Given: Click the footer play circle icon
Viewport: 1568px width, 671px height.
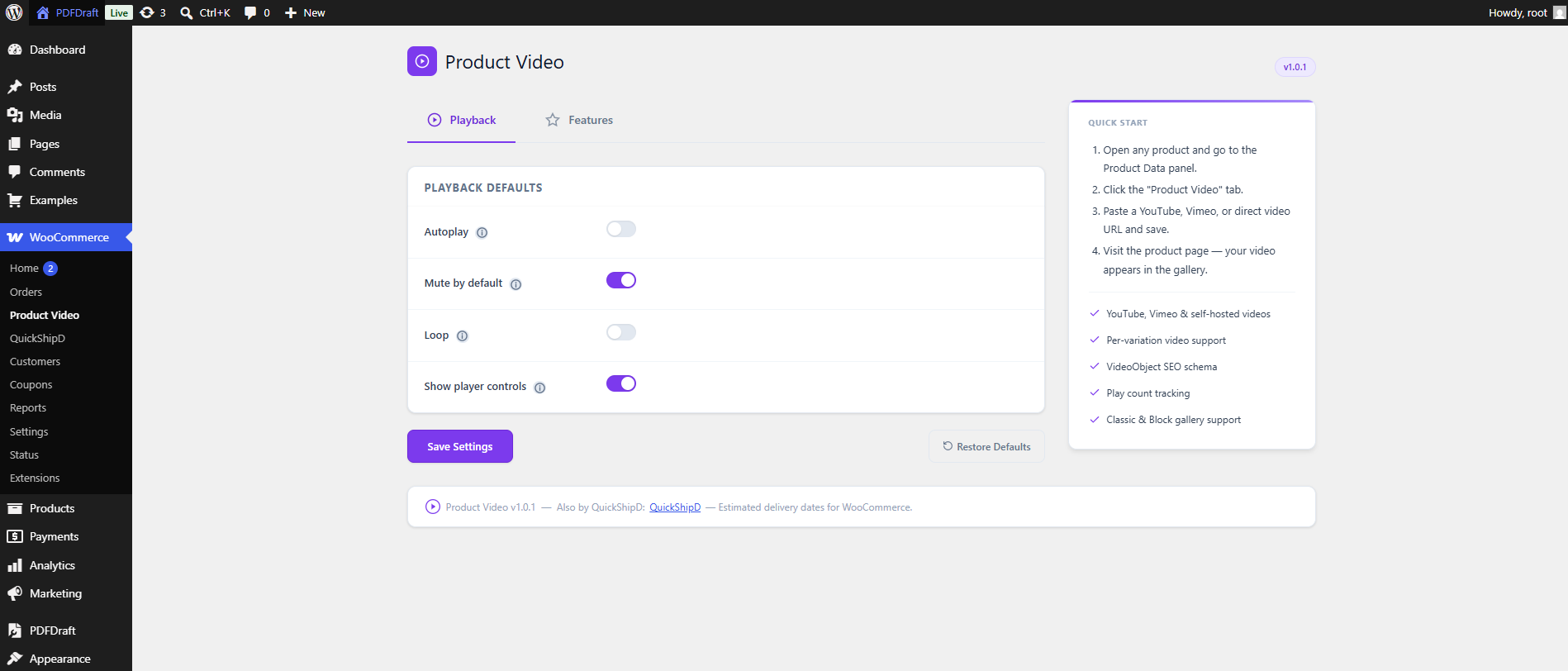Looking at the screenshot, I should pos(433,507).
